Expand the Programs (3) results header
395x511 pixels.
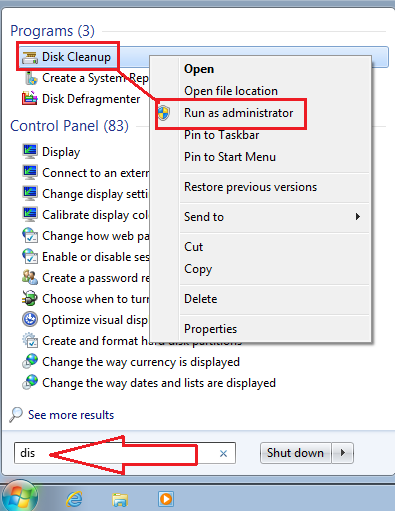click(x=53, y=31)
